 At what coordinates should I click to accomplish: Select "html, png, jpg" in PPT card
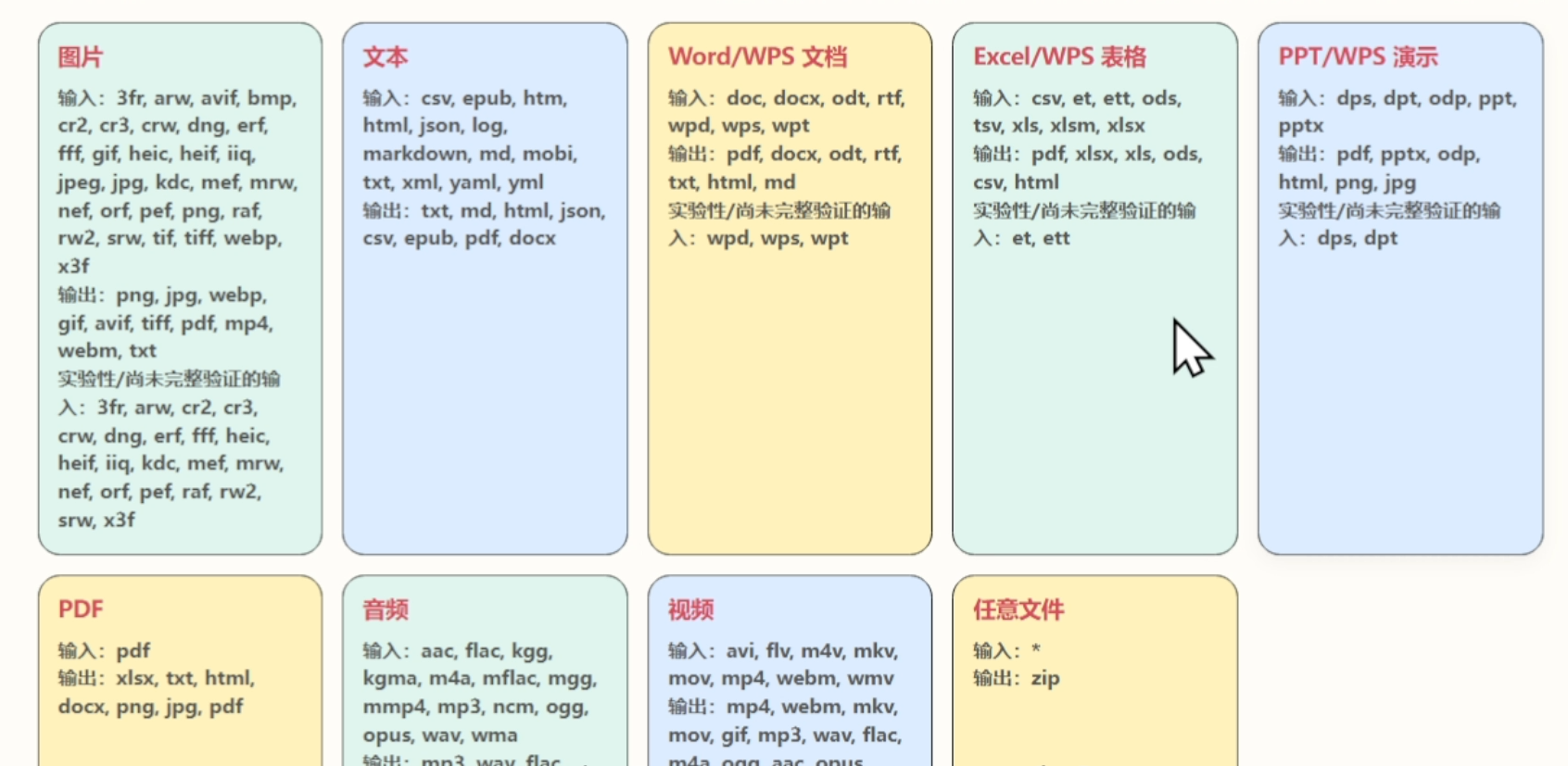pyautogui.click(x=1347, y=182)
